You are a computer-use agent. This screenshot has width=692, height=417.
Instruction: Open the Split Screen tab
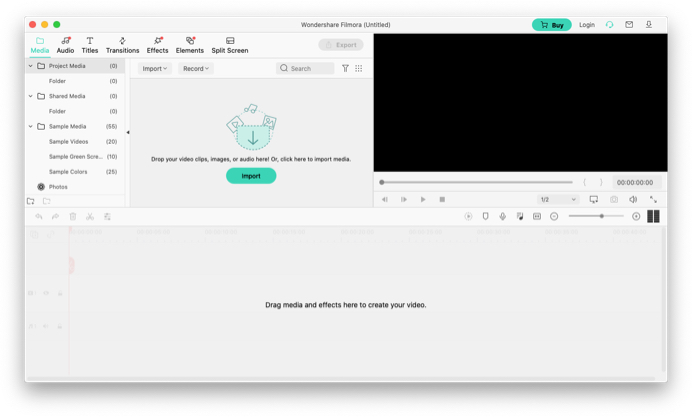pyautogui.click(x=229, y=45)
